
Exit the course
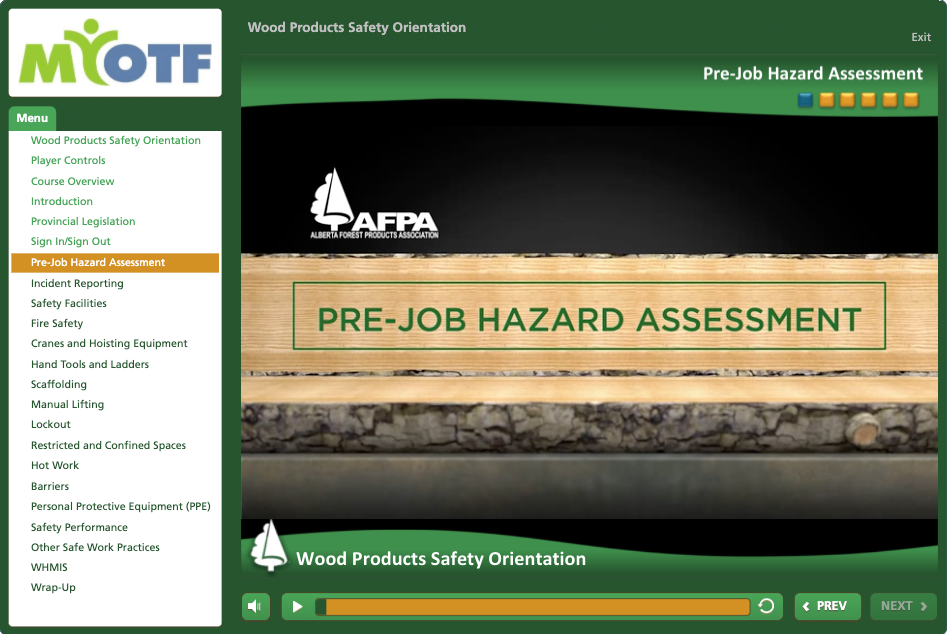point(920,37)
